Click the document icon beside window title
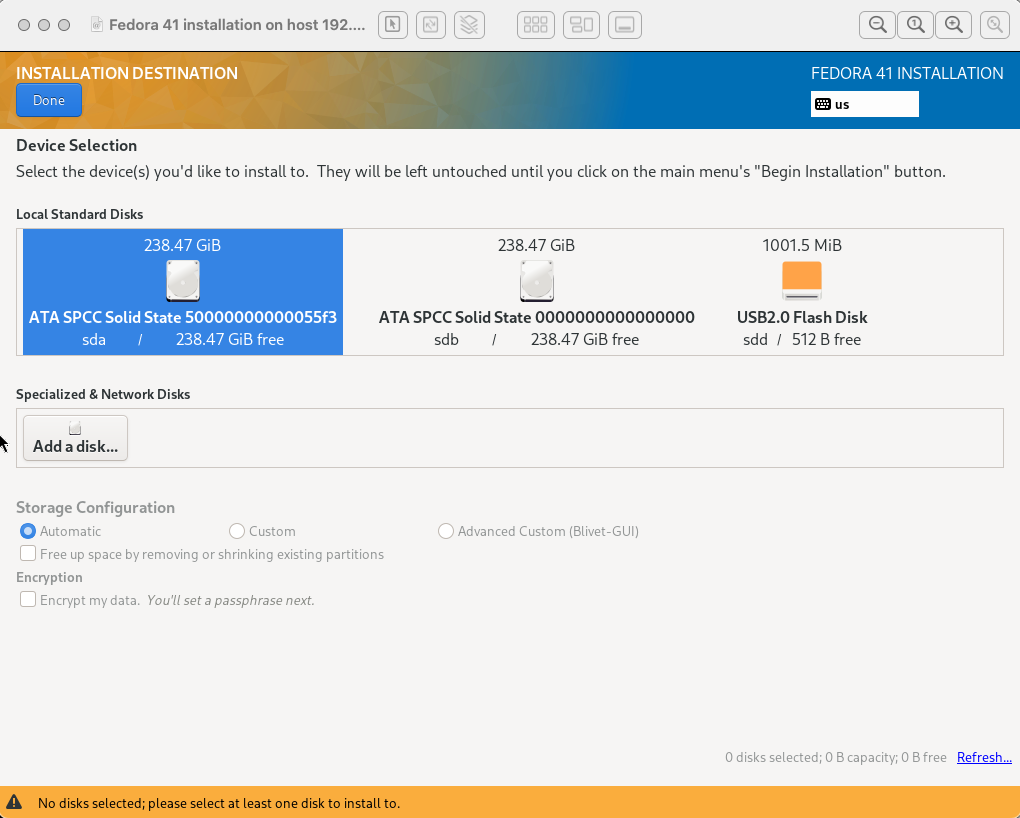1020x818 pixels. click(x=97, y=25)
